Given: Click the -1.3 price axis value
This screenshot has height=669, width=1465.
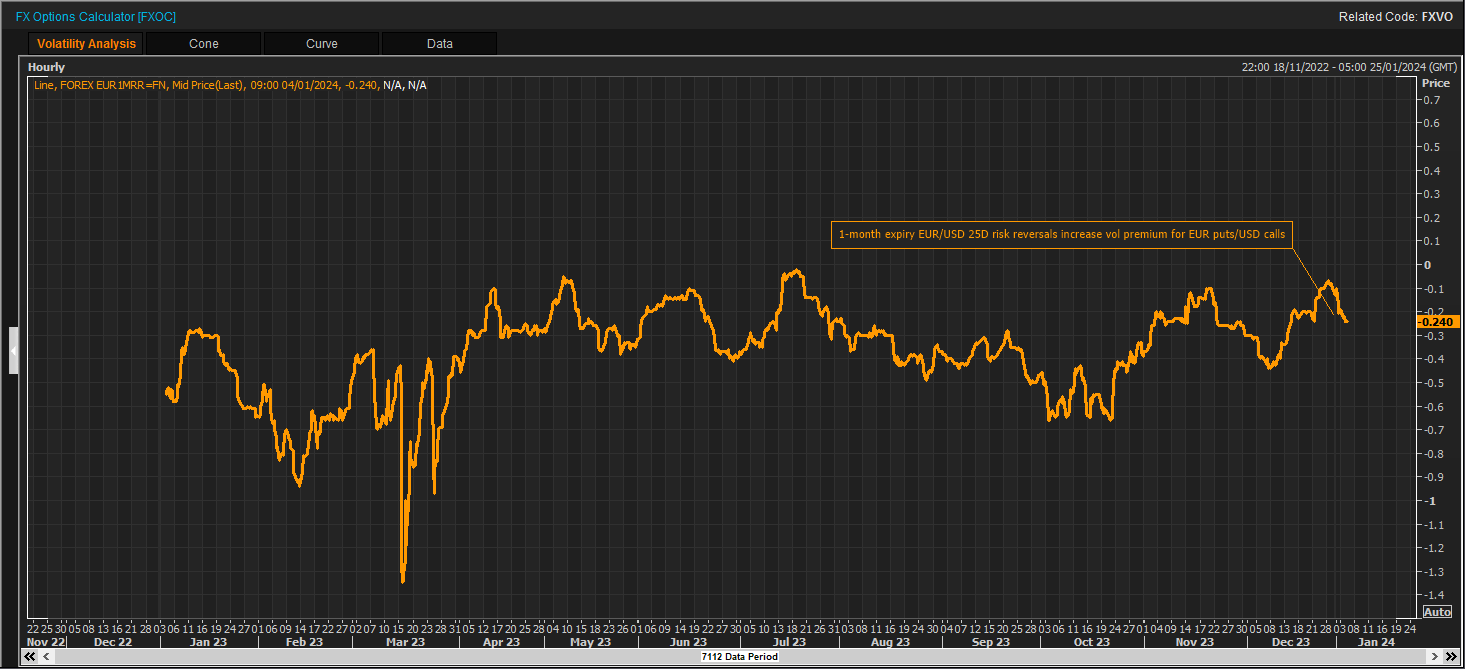Looking at the screenshot, I should point(1432,572).
